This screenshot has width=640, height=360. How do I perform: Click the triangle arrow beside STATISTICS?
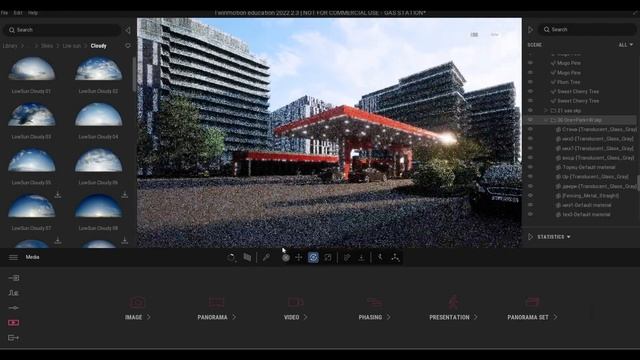530,237
